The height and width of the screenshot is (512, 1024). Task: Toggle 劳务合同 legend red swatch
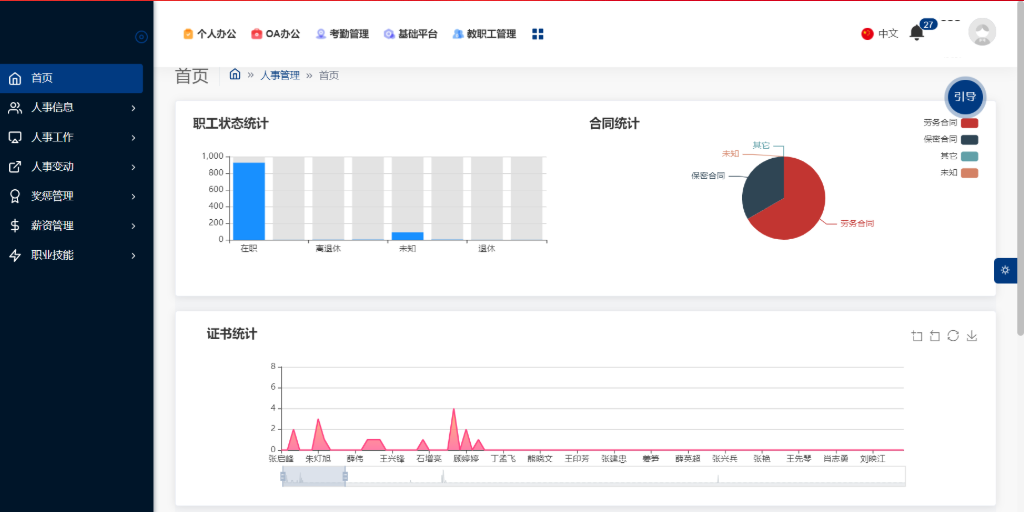[x=970, y=122]
